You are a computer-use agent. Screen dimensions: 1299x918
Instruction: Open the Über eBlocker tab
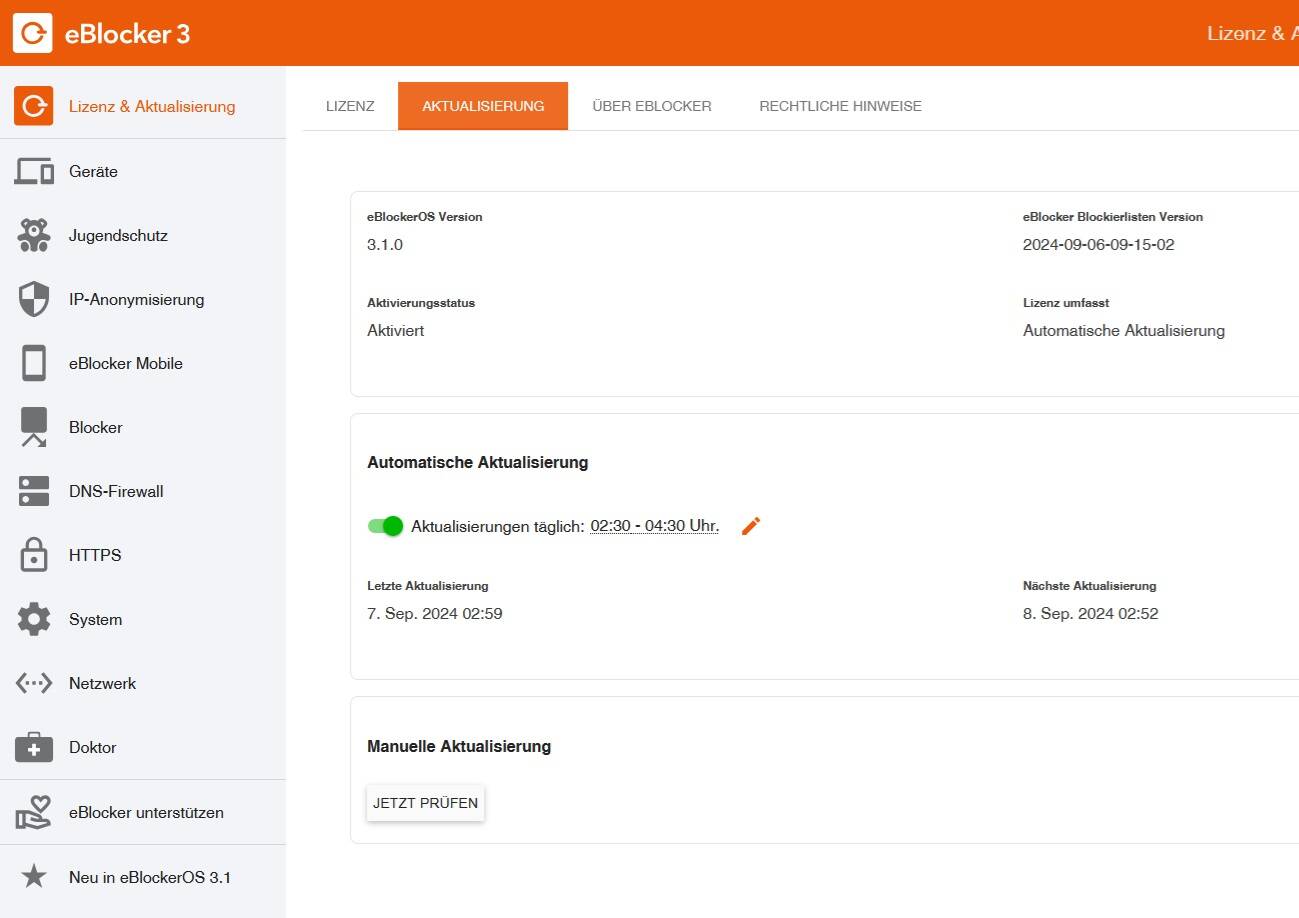point(652,106)
